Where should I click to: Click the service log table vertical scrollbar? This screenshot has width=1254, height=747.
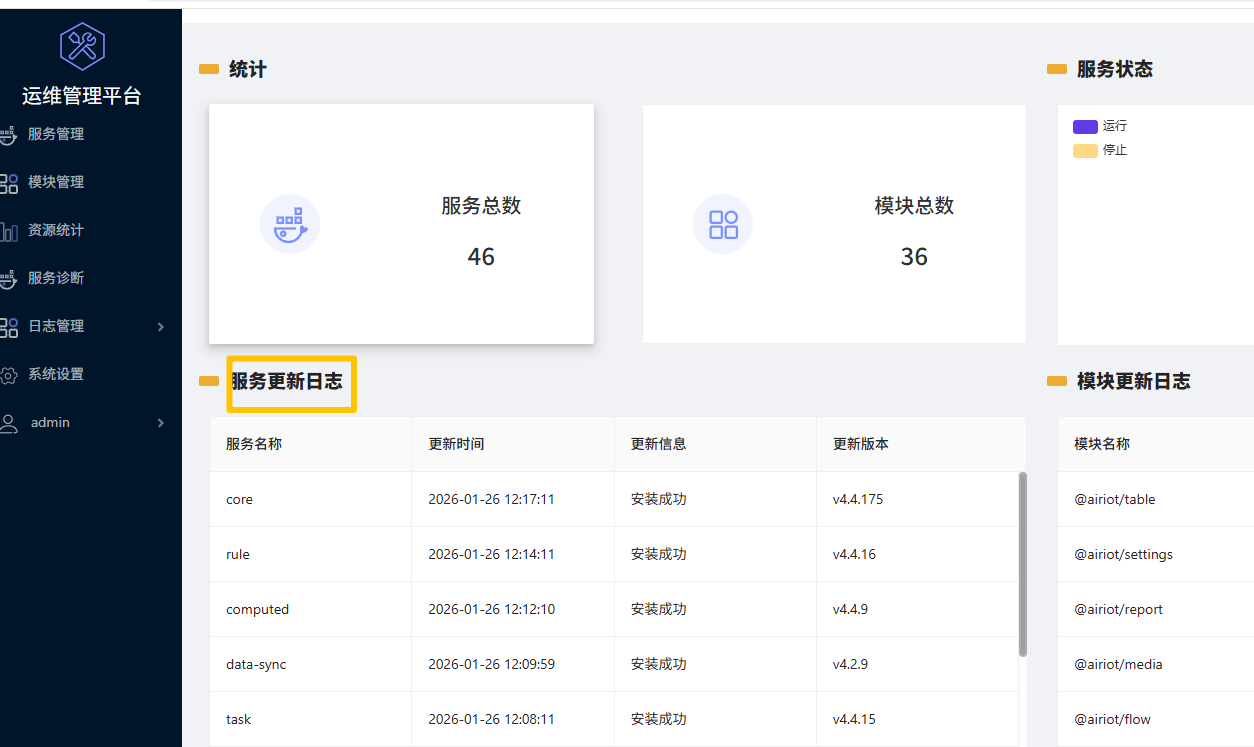1022,564
